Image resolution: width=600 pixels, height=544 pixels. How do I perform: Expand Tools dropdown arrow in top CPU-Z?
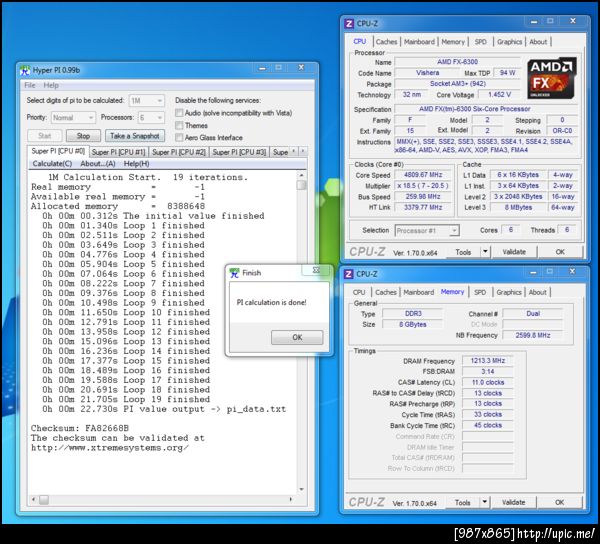pos(485,252)
